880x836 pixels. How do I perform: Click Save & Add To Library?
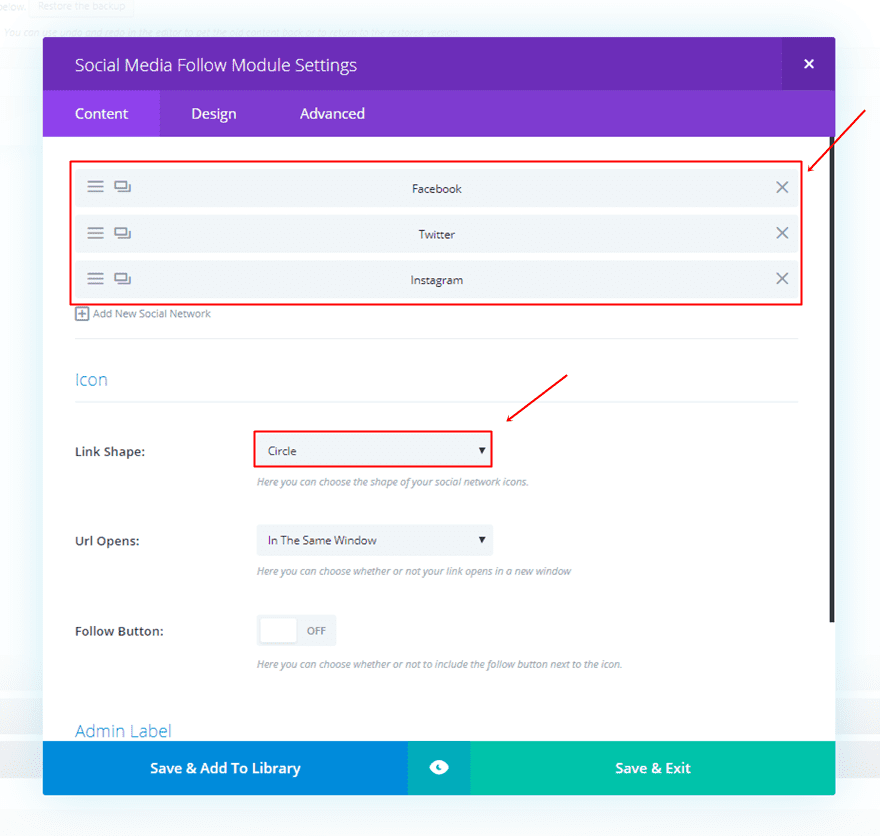[225, 768]
